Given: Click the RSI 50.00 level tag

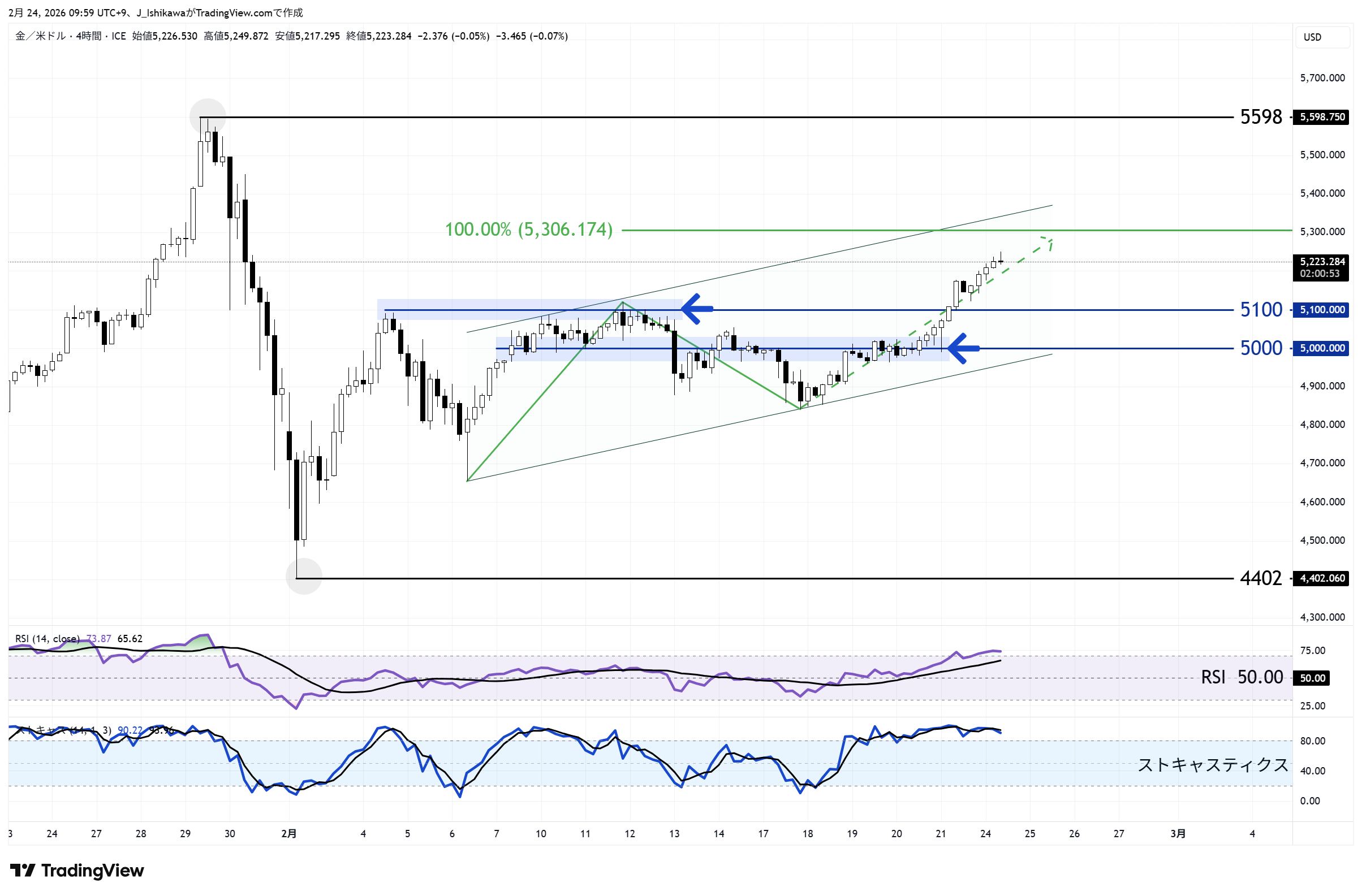Looking at the screenshot, I should [1312, 678].
